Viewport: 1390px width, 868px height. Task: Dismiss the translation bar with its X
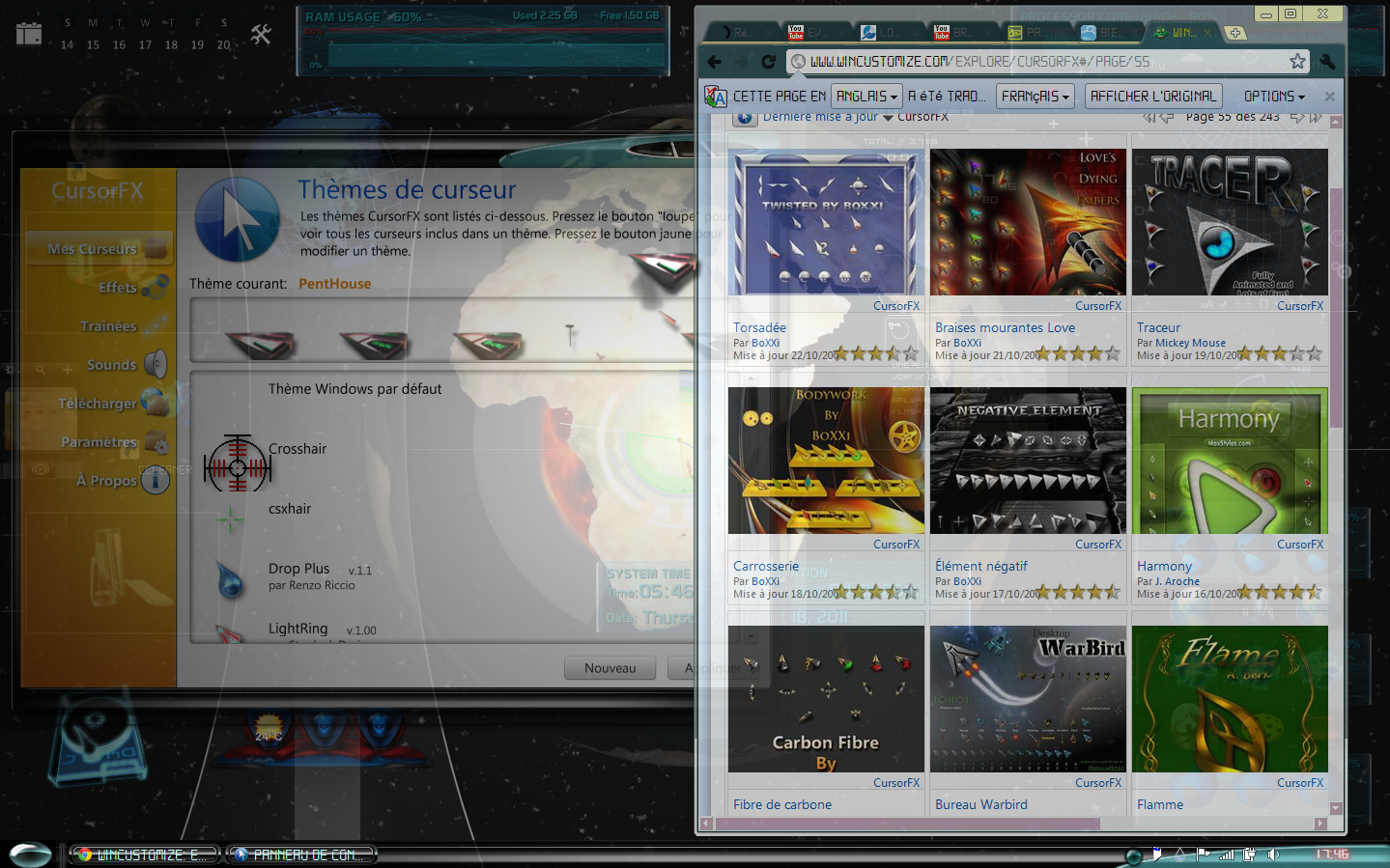click(1329, 97)
